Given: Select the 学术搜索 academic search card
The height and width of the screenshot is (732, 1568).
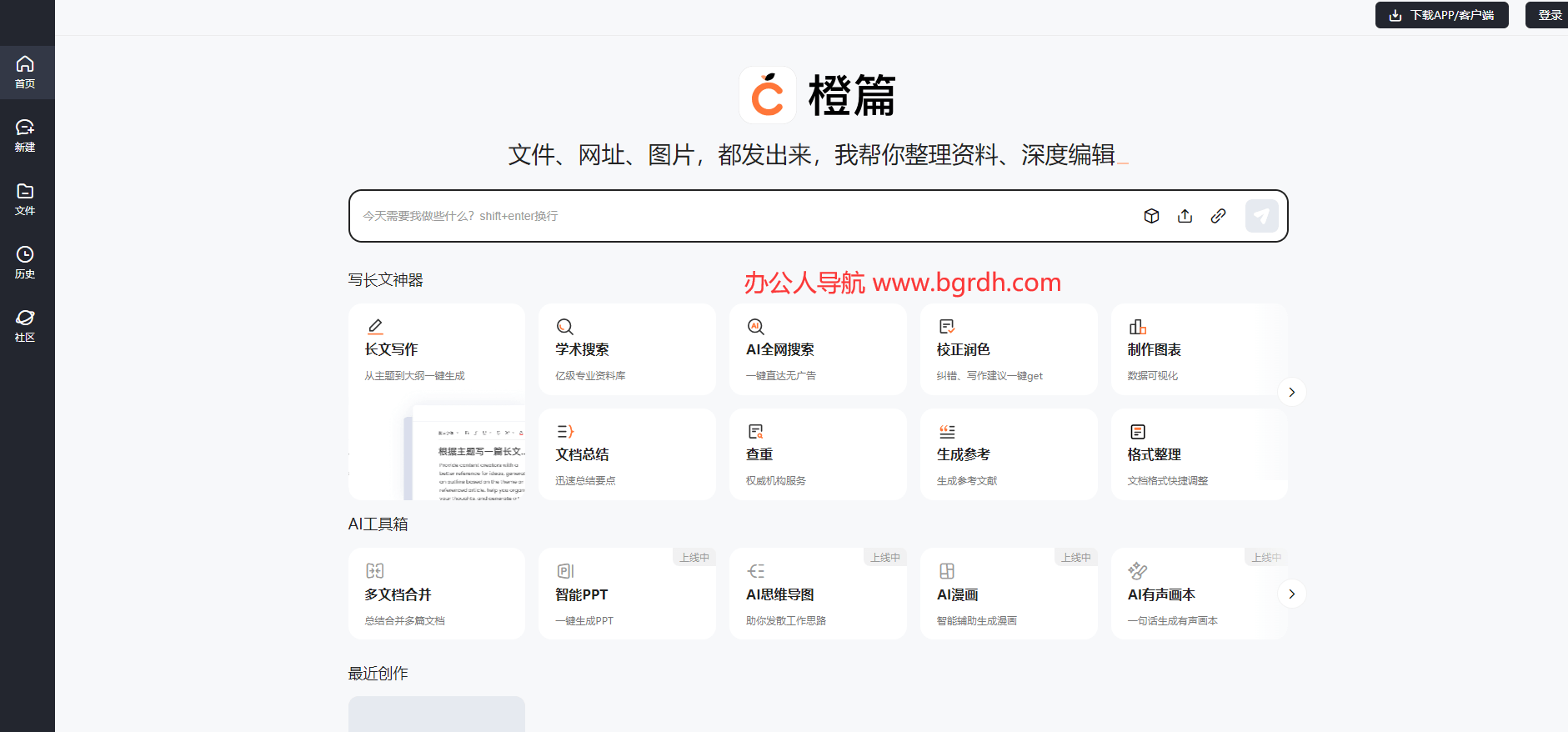Looking at the screenshot, I should click(627, 349).
